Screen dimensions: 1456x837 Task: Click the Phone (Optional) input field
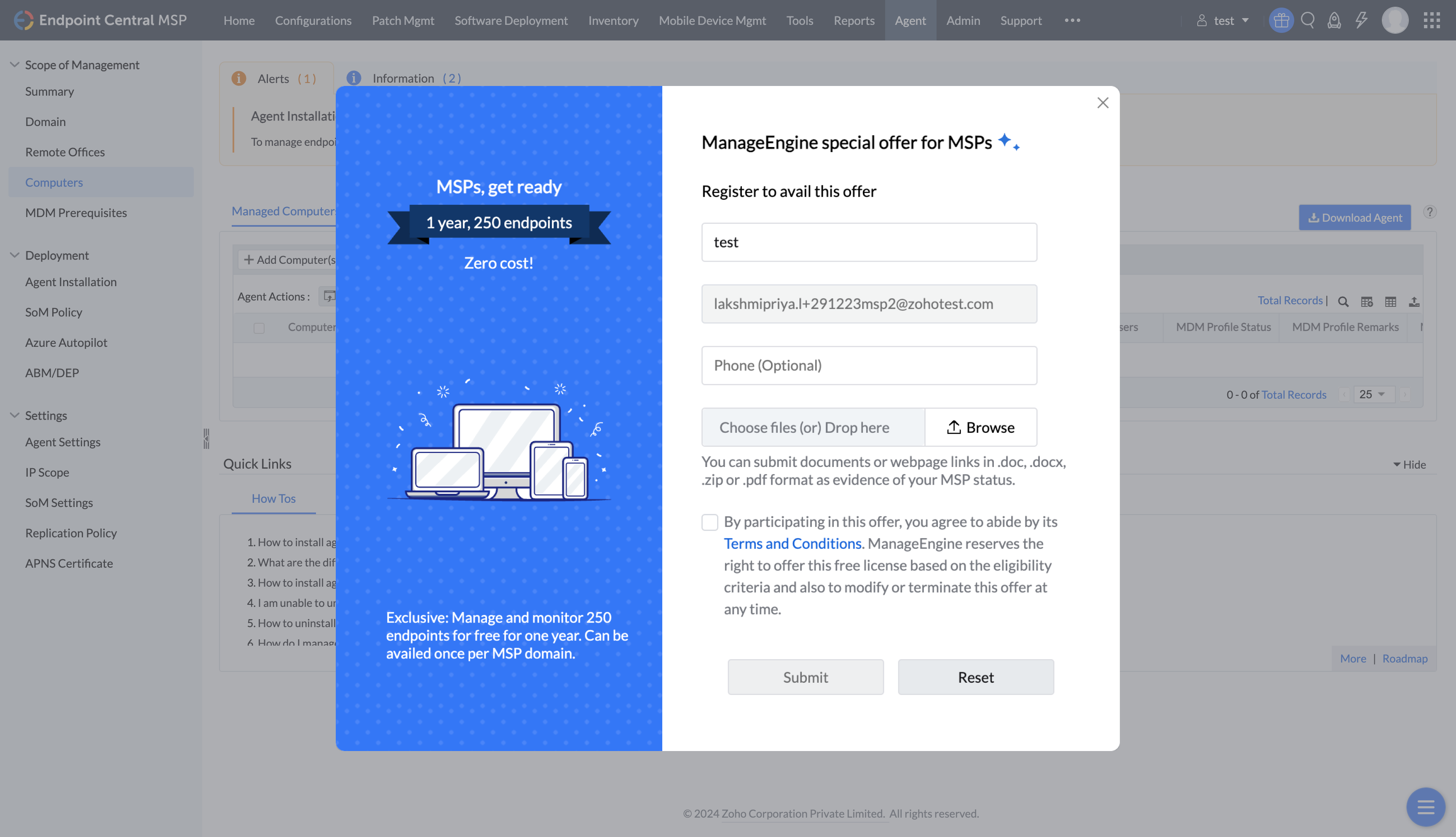pyautogui.click(x=869, y=366)
